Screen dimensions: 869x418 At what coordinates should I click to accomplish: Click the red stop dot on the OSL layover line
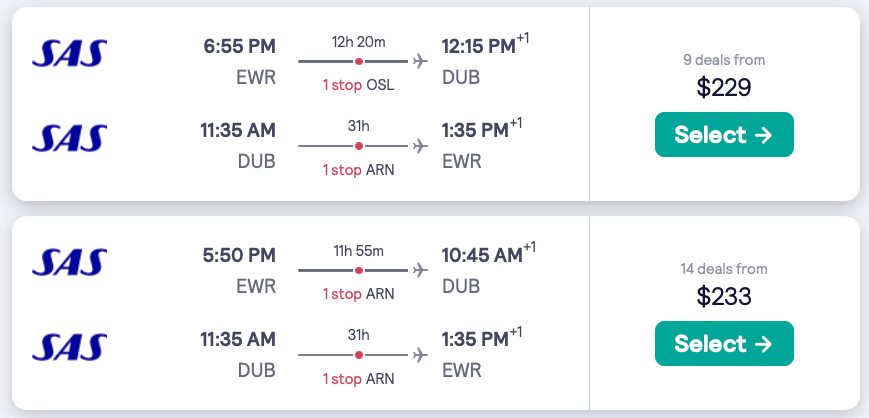(359, 62)
